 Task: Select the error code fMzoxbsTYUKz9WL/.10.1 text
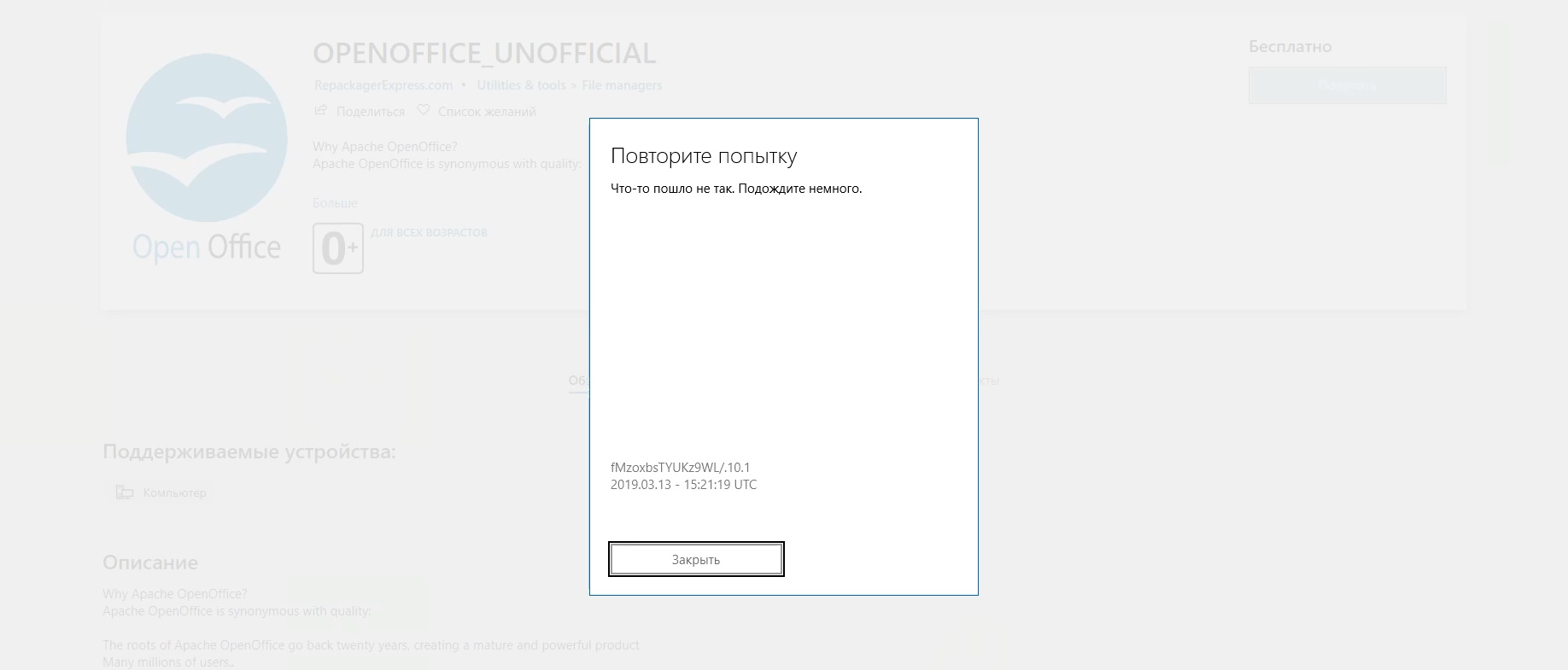680,468
